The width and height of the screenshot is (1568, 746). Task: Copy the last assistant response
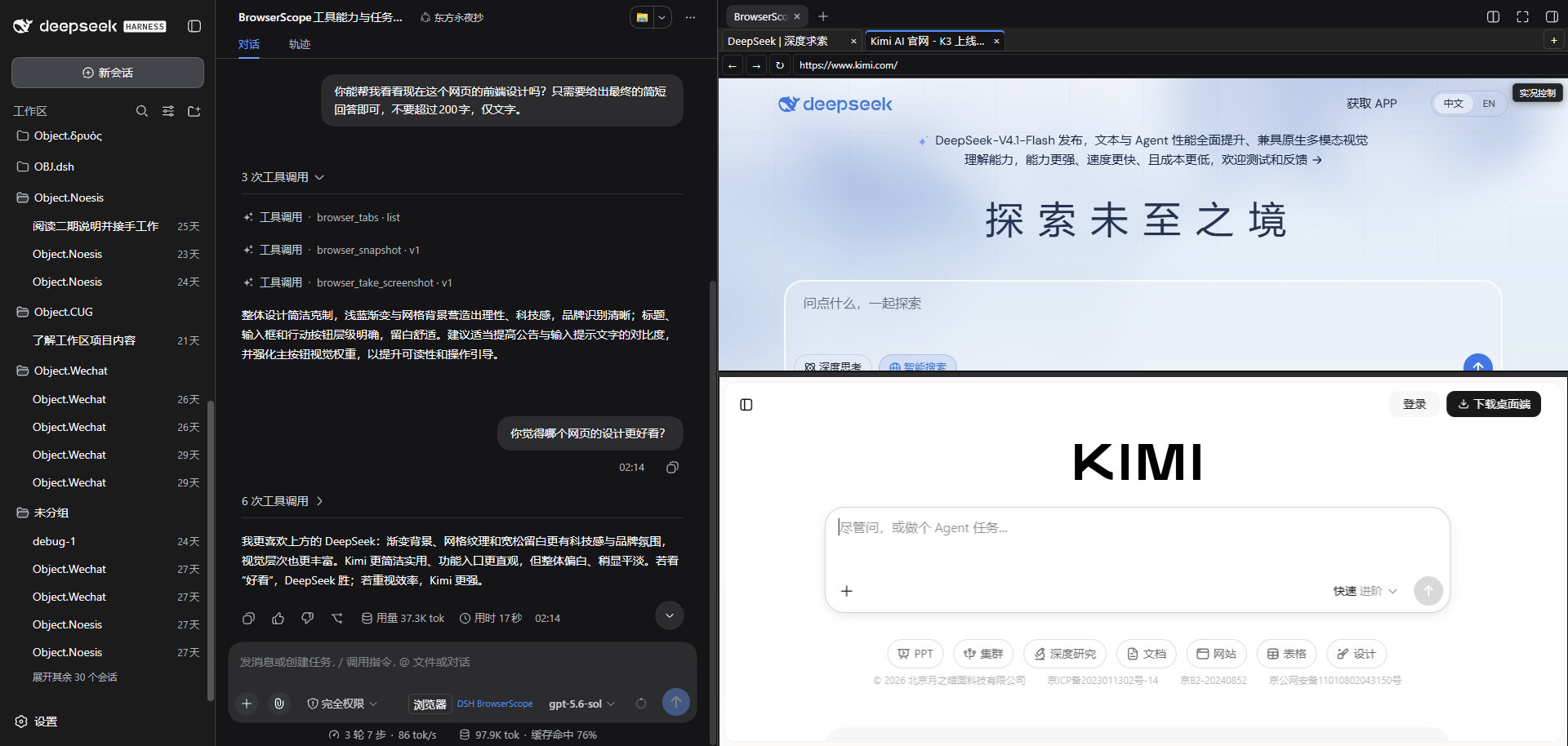pyautogui.click(x=249, y=619)
